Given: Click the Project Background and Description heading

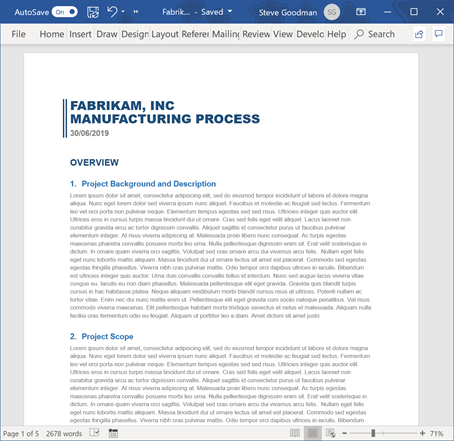Looking at the screenshot, I should tap(149, 184).
